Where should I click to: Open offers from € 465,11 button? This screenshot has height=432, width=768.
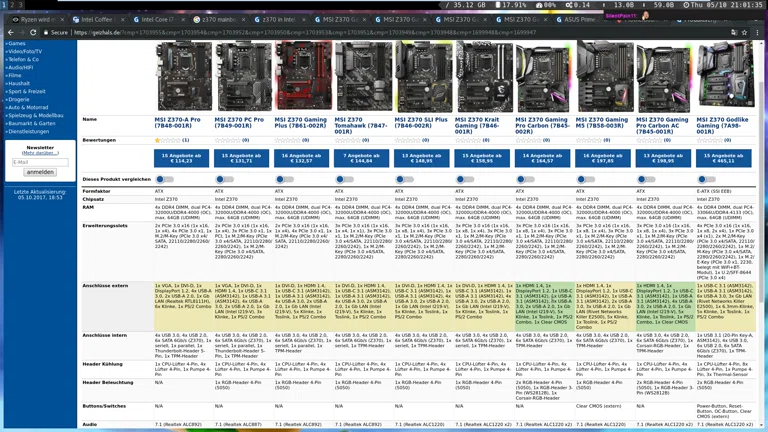pos(723,158)
